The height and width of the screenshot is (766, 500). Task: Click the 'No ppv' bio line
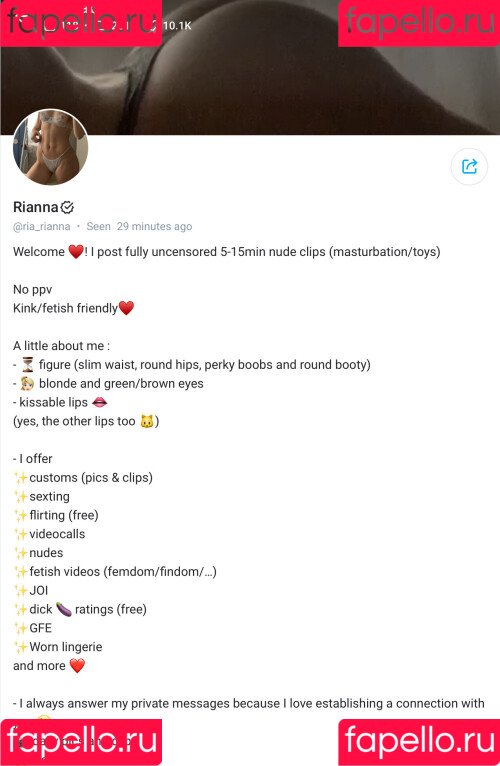(32, 290)
